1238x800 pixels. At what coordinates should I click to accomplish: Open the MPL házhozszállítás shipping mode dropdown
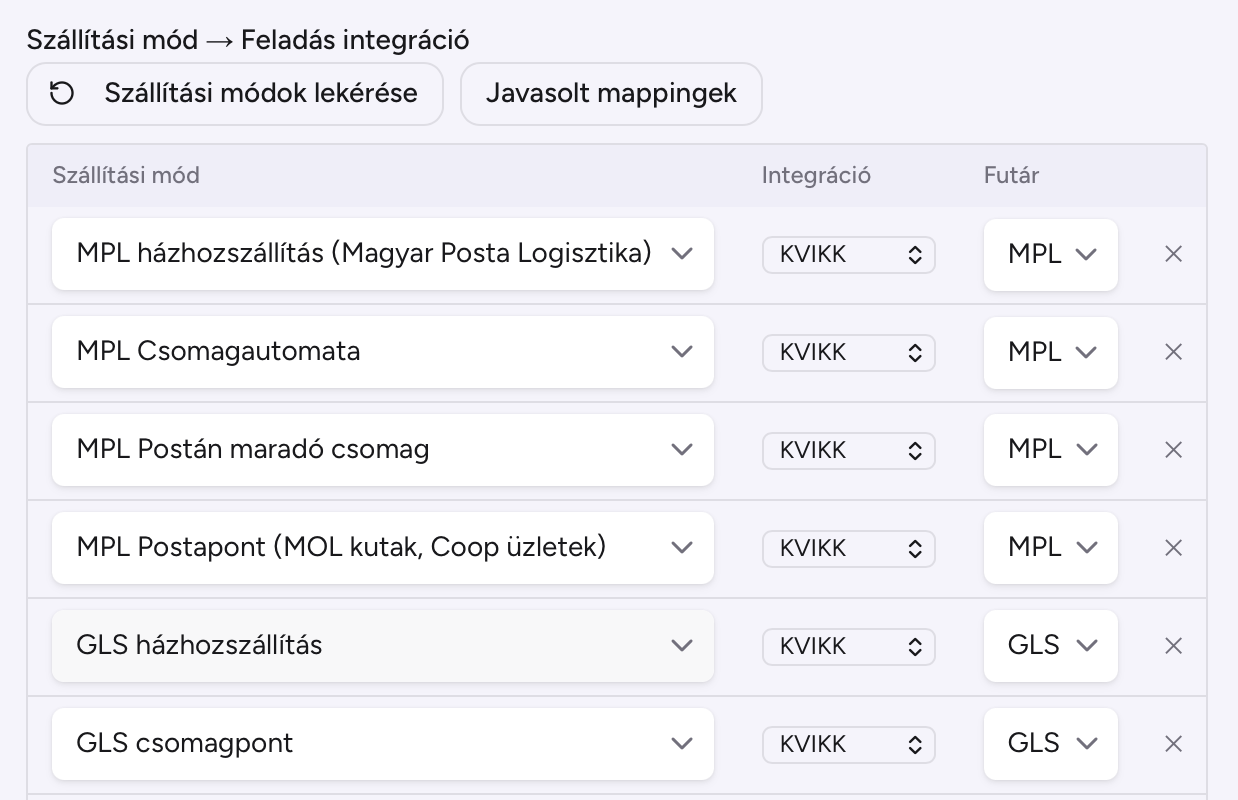tap(383, 254)
